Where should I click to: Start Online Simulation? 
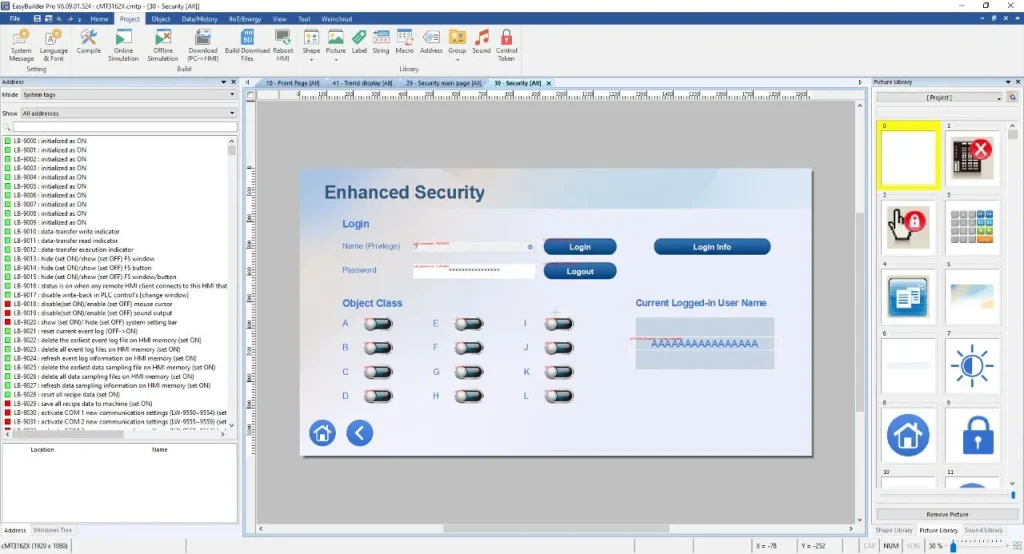pyautogui.click(x=123, y=45)
